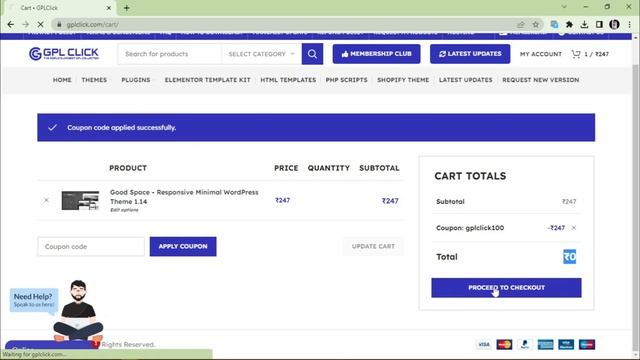Stop loading the page

(40, 24)
